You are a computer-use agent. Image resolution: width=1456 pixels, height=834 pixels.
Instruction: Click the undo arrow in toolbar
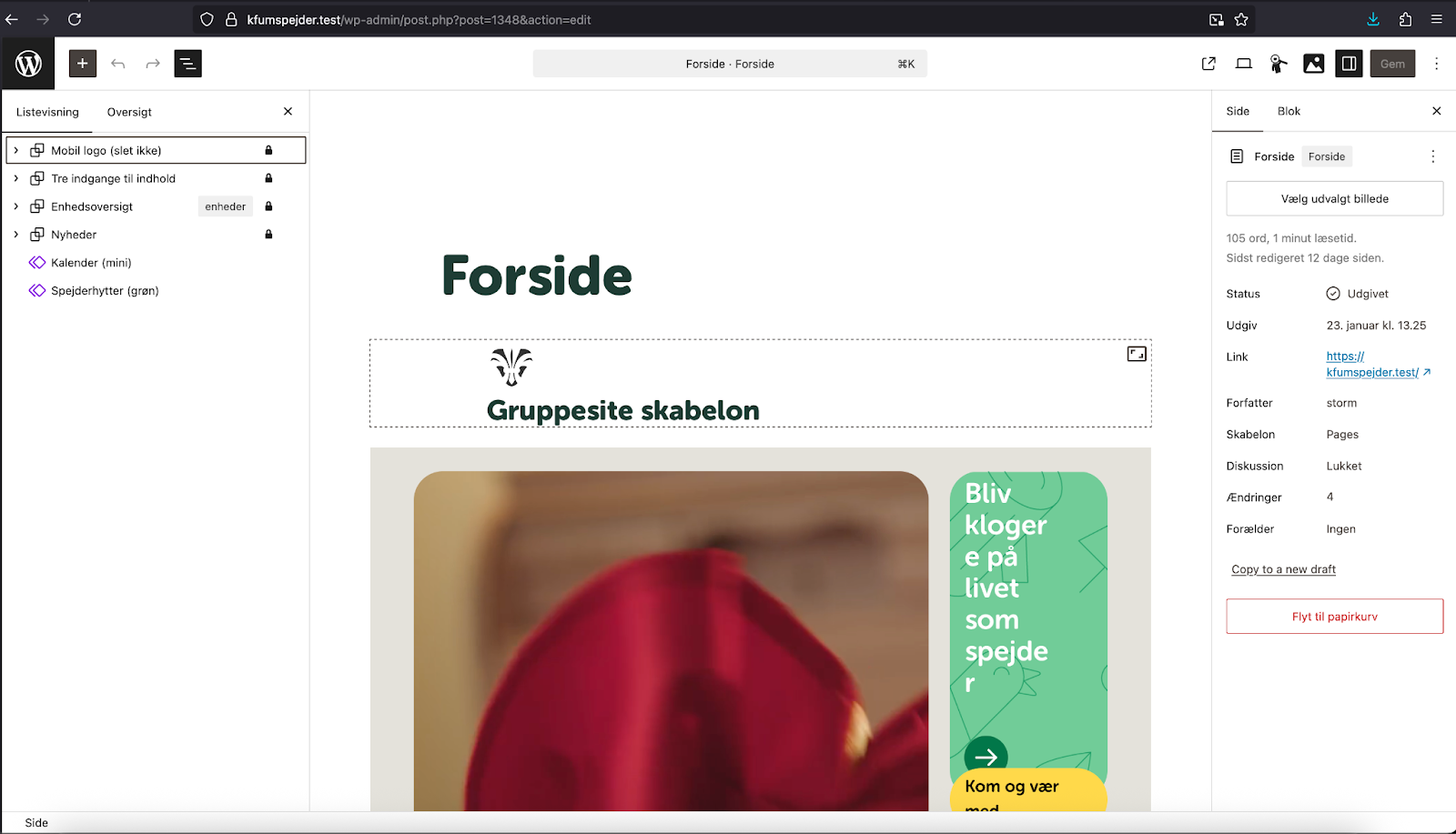click(118, 64)
